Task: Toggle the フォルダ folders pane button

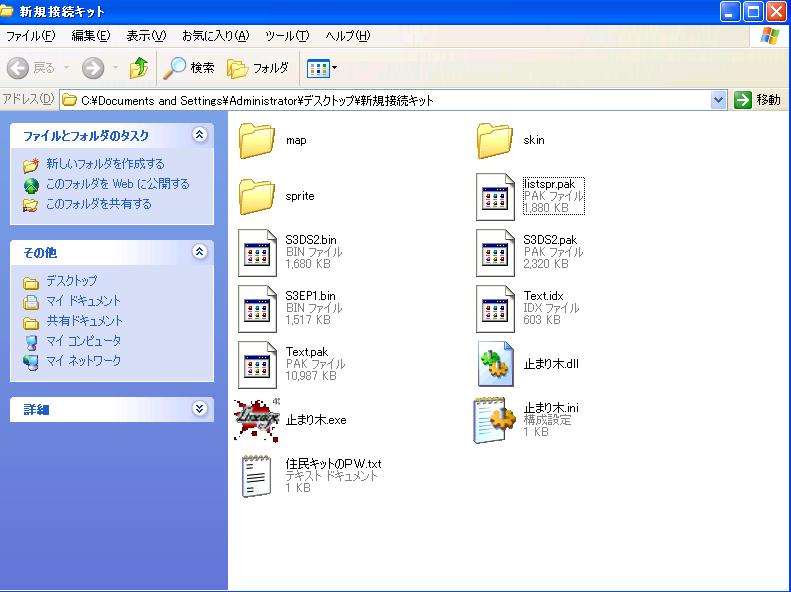Action: click(258, 68)
